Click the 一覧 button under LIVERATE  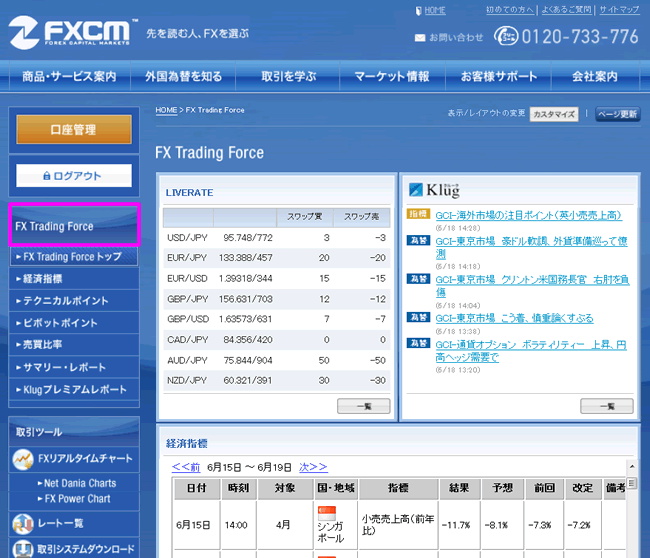pyautogui.click(x=364, y=406)
